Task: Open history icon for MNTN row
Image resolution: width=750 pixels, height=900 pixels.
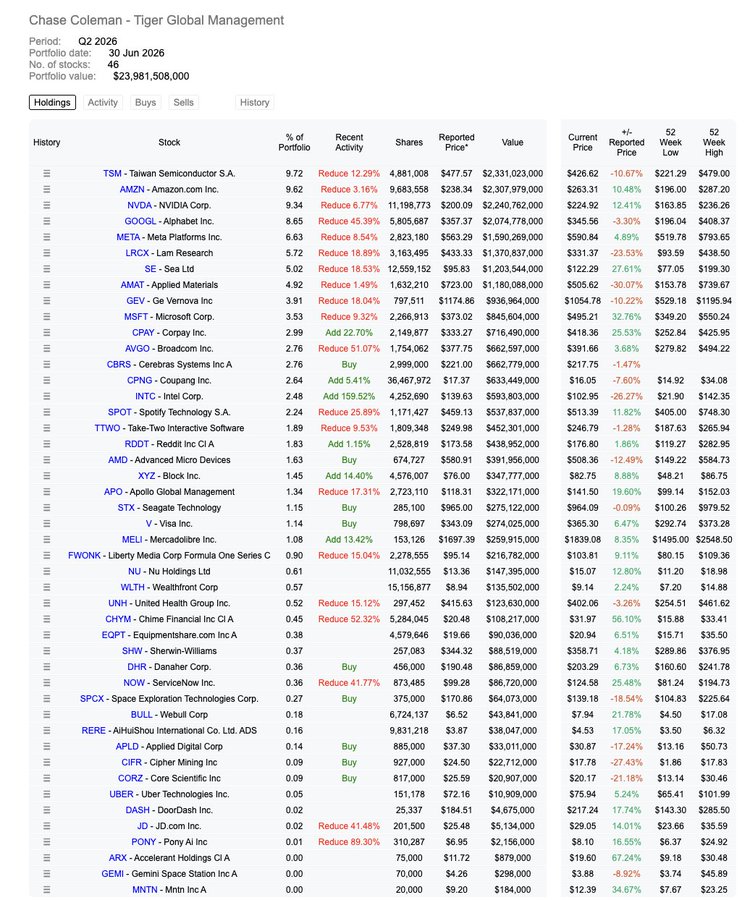Action: (46, 890)
